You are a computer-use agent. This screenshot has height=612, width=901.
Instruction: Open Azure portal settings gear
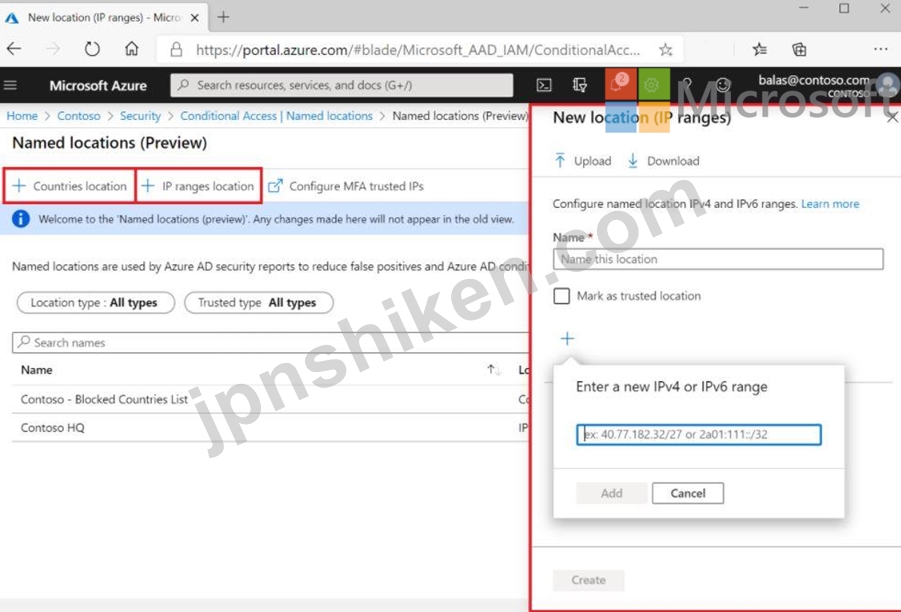(x=653, y=84)
